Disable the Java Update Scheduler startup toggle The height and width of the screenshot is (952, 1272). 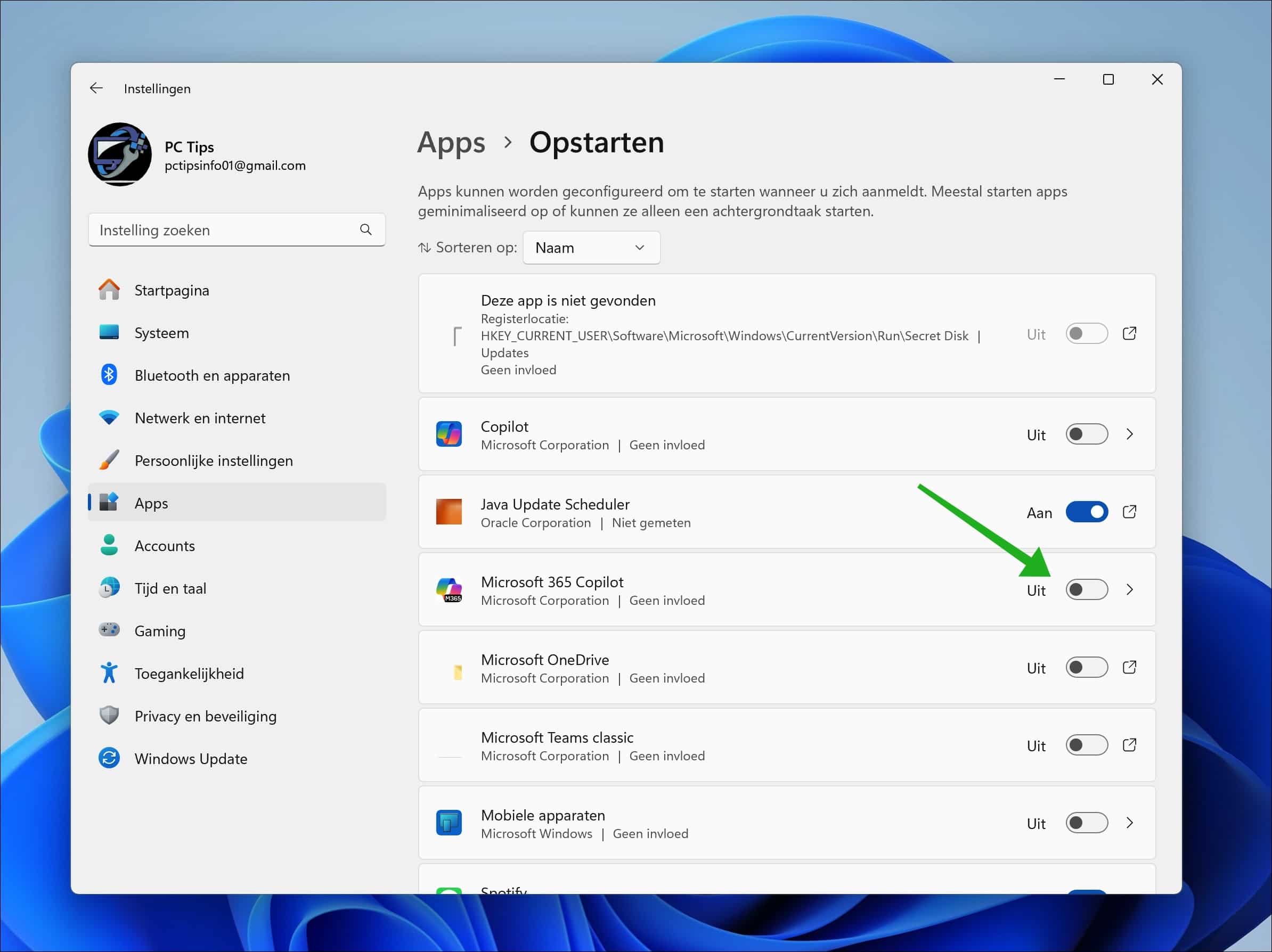tap(1087, 512)
